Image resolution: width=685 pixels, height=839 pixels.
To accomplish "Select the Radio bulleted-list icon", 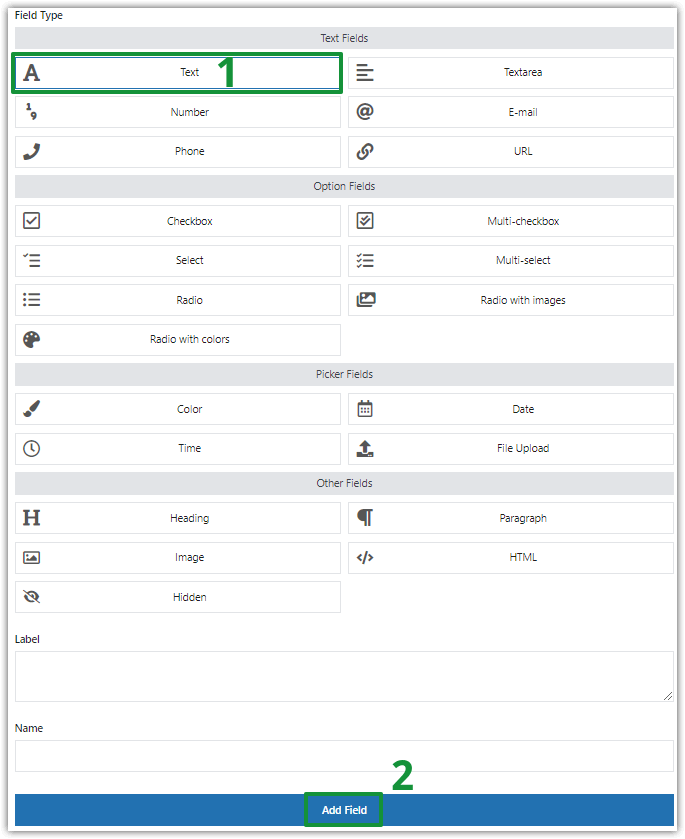I will click(x=32, y=300).
